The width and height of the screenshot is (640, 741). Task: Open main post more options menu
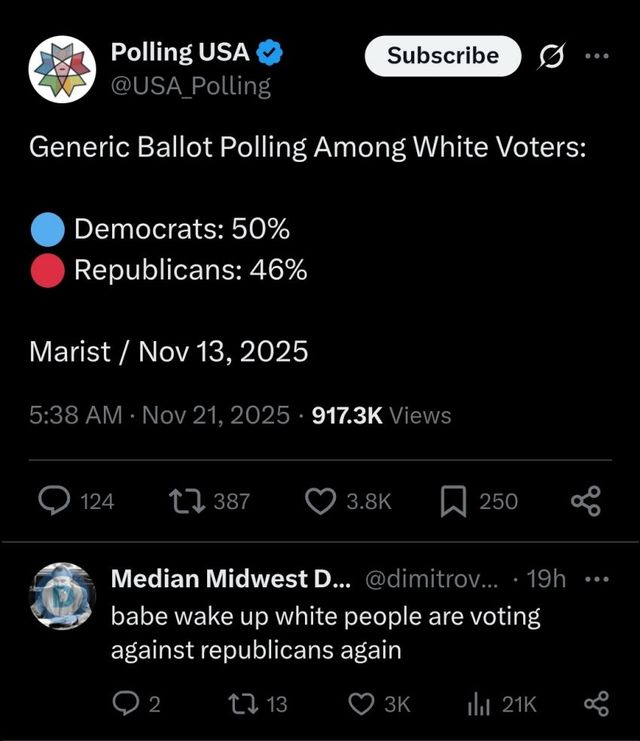pyautogui.click(x=597, y=56)
